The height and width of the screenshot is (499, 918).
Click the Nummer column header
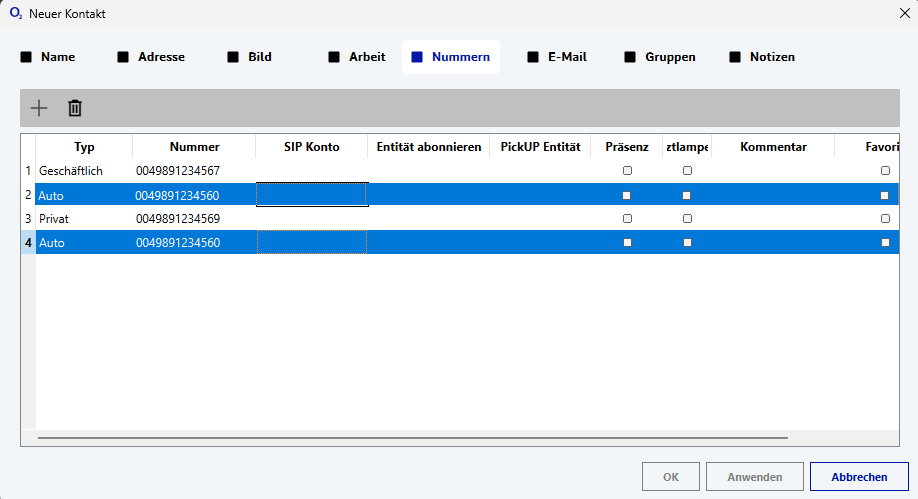pyautogui.click(x=194, y=147)
